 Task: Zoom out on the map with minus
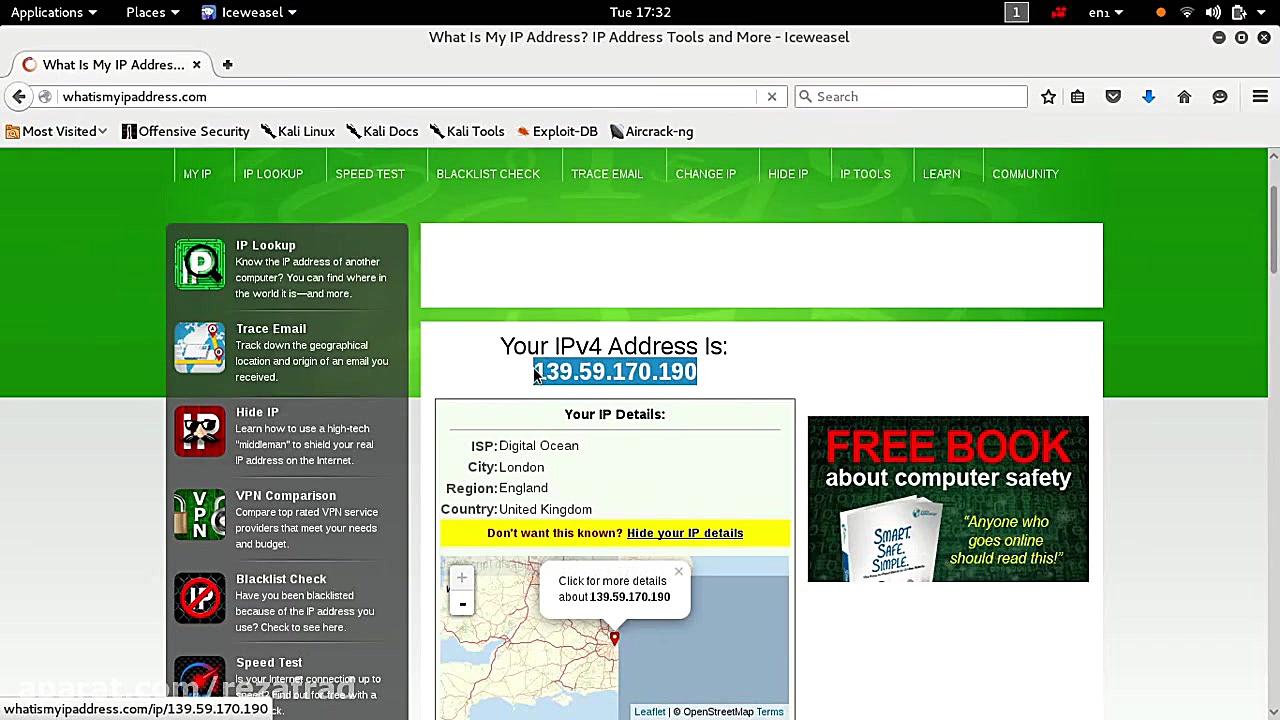point(462,603)
